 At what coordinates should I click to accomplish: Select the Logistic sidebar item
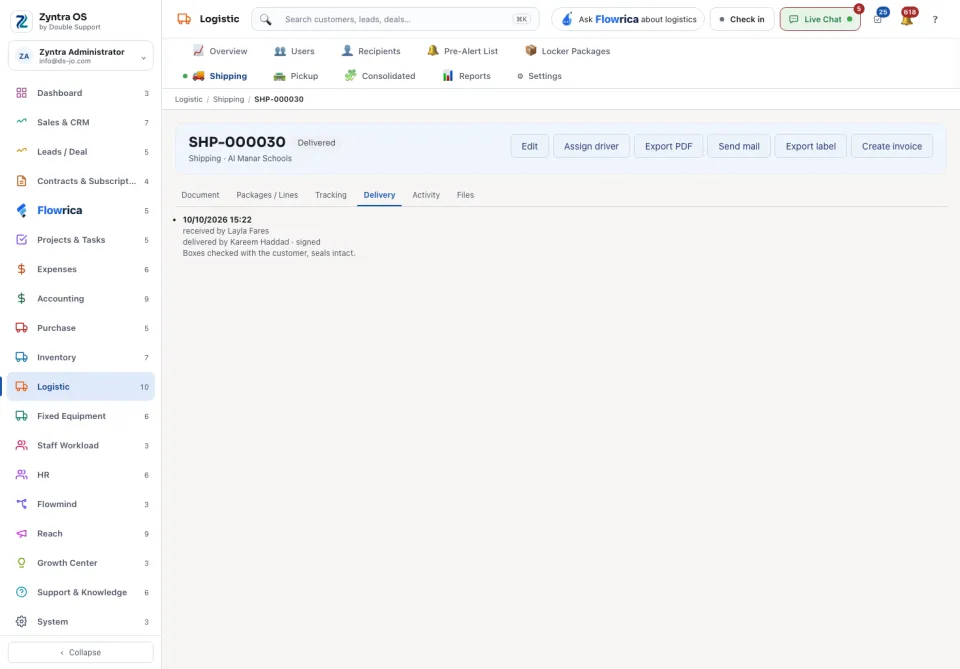coord(81,386)
